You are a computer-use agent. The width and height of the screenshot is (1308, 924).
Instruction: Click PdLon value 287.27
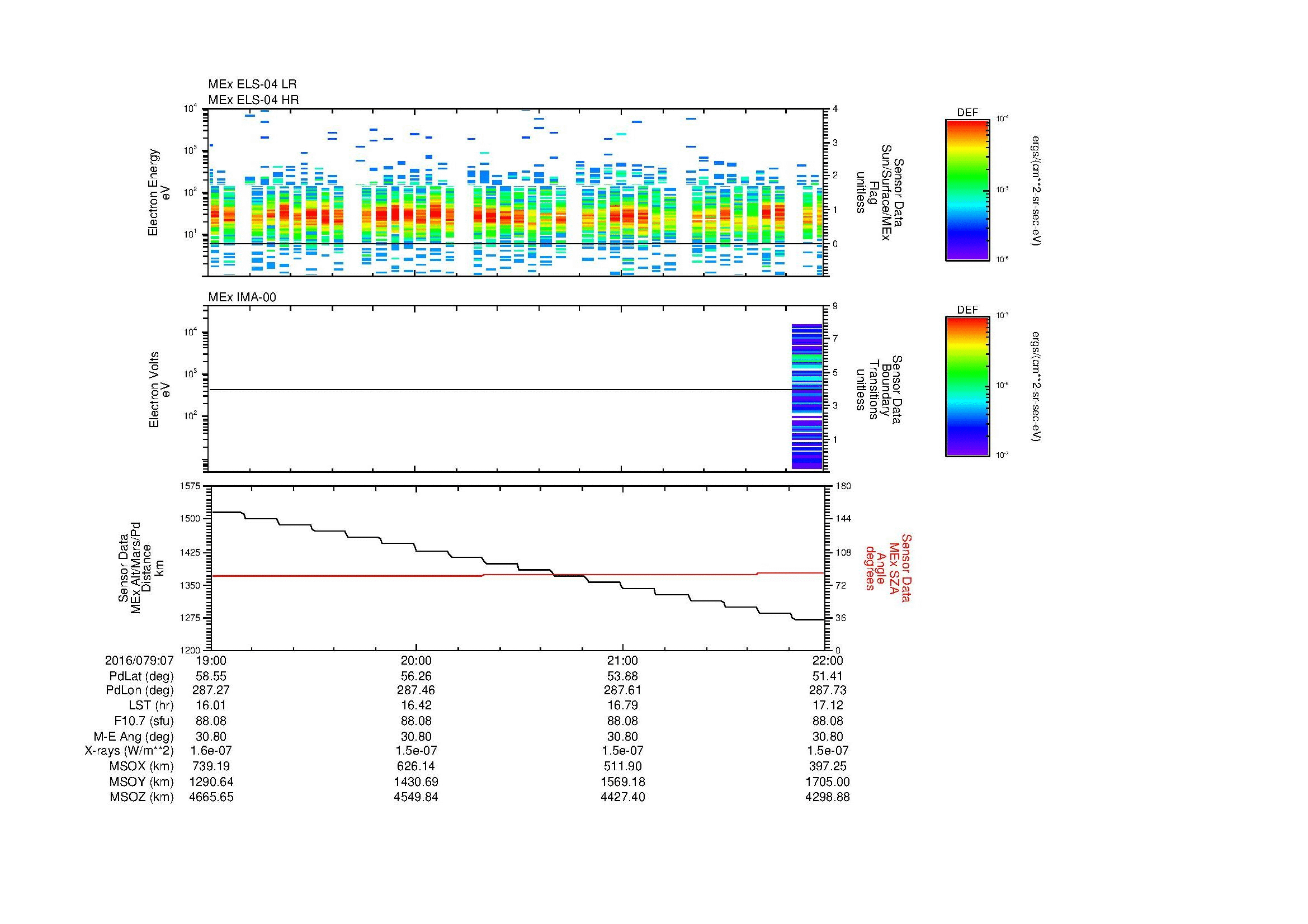tap(211, 690)
